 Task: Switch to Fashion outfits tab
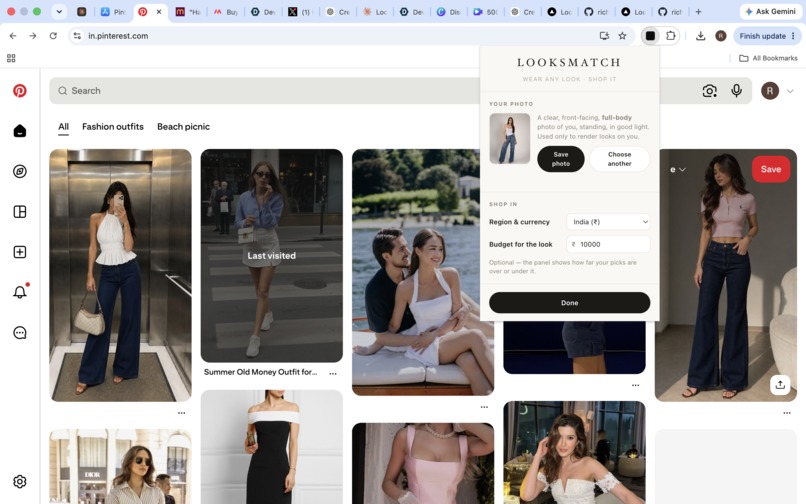[x=113, y=127]
